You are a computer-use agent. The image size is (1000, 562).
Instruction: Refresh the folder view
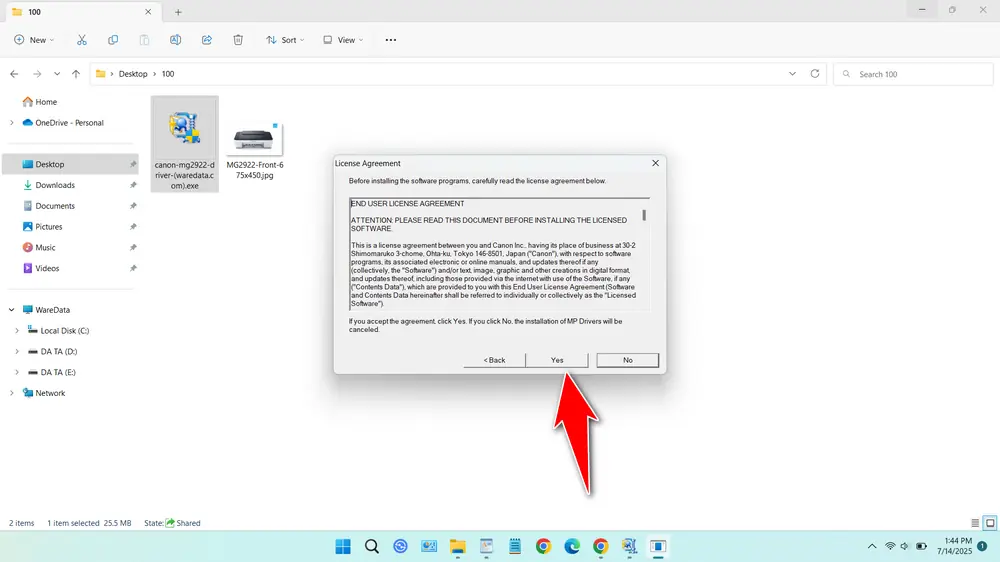click(814, 74)
